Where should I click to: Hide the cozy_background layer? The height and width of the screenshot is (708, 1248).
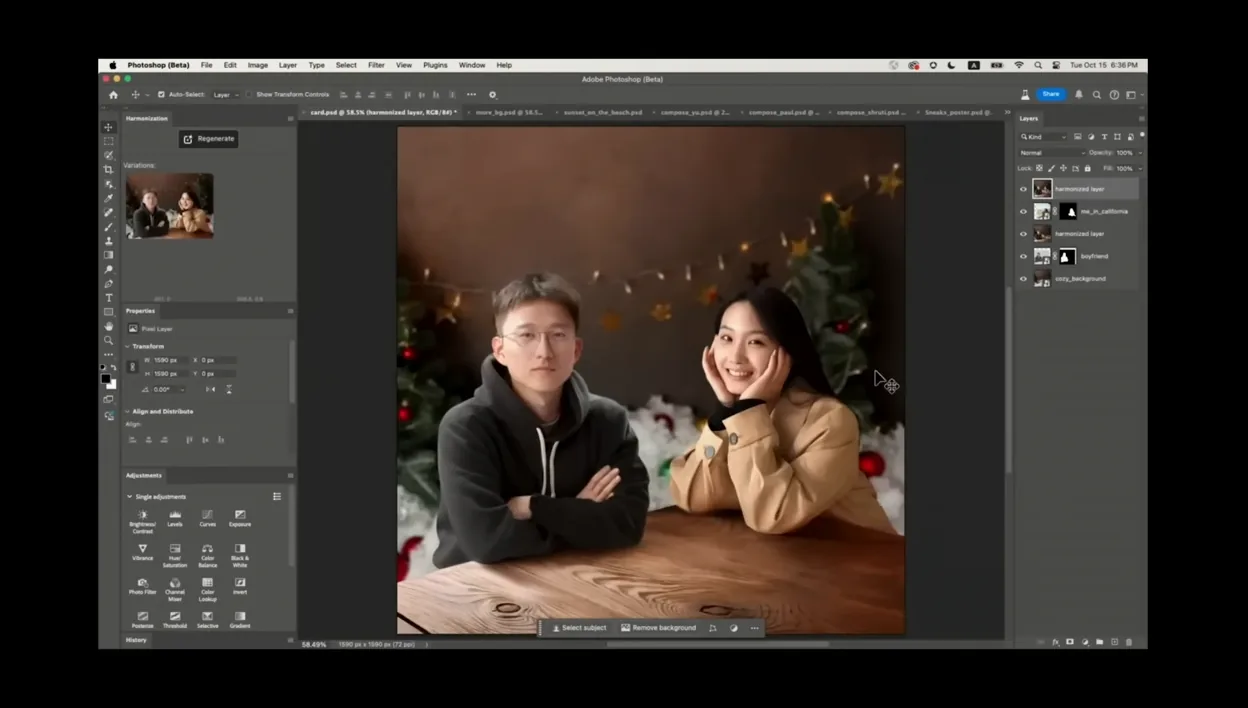1023,279
